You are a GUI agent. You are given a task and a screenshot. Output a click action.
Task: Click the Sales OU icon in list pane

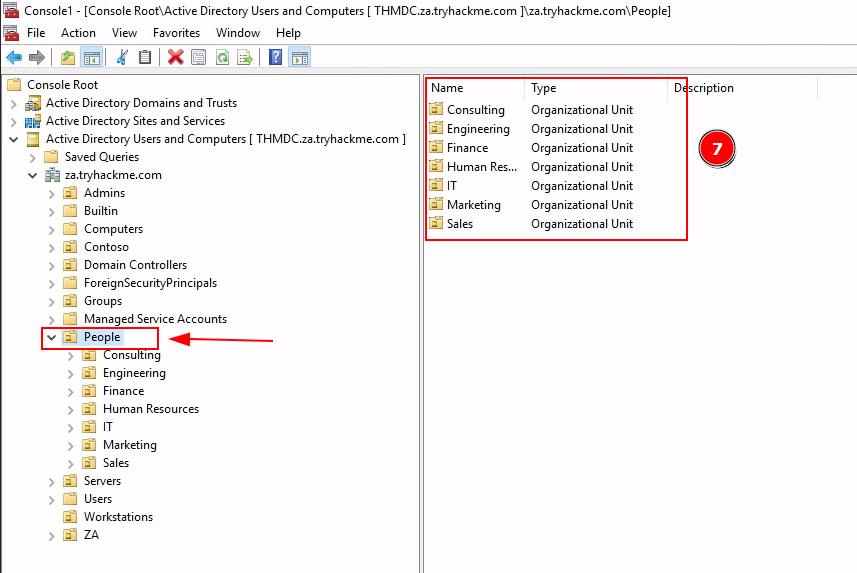point(436,224)
